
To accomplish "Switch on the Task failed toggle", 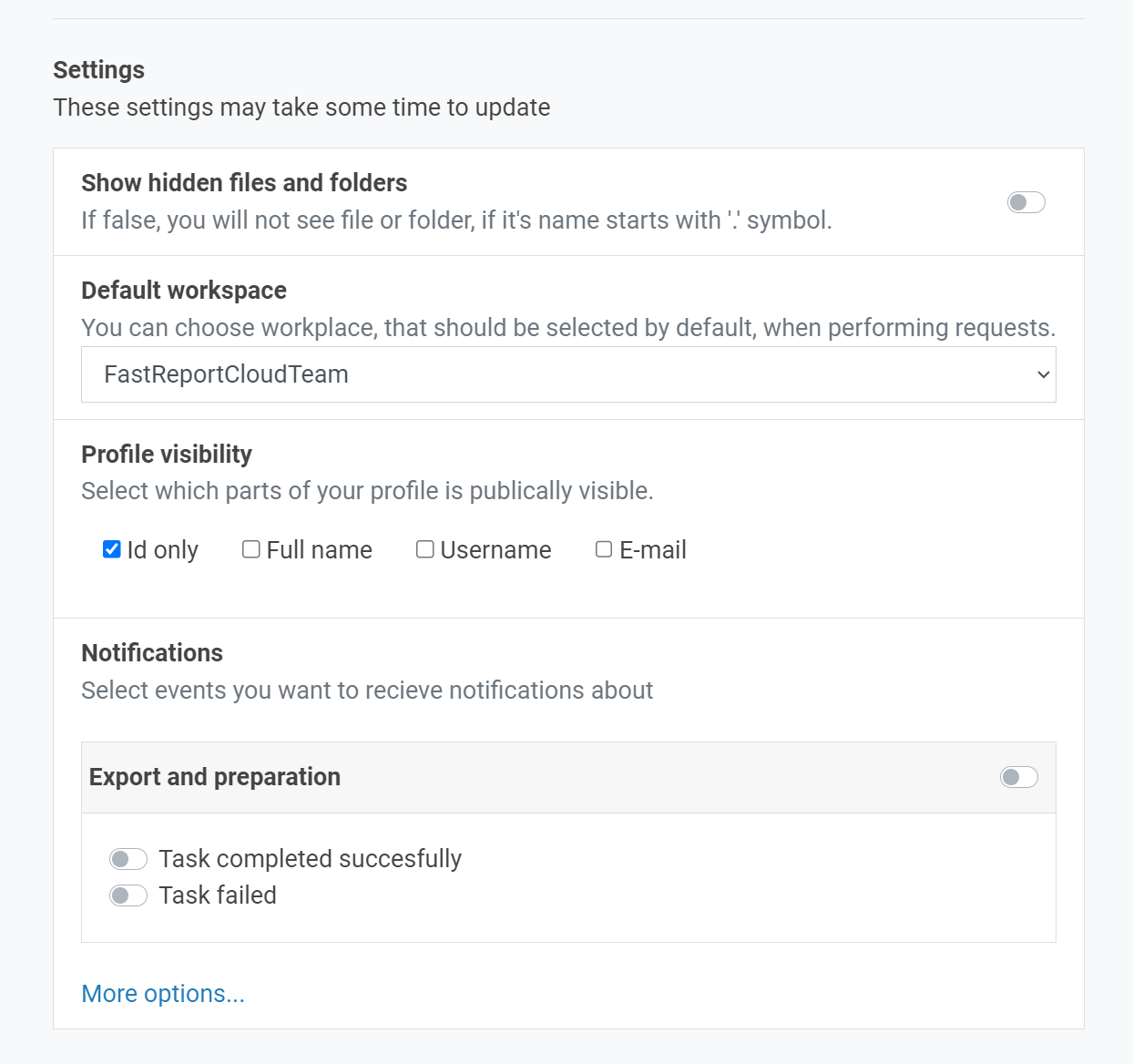I will 128,895.
